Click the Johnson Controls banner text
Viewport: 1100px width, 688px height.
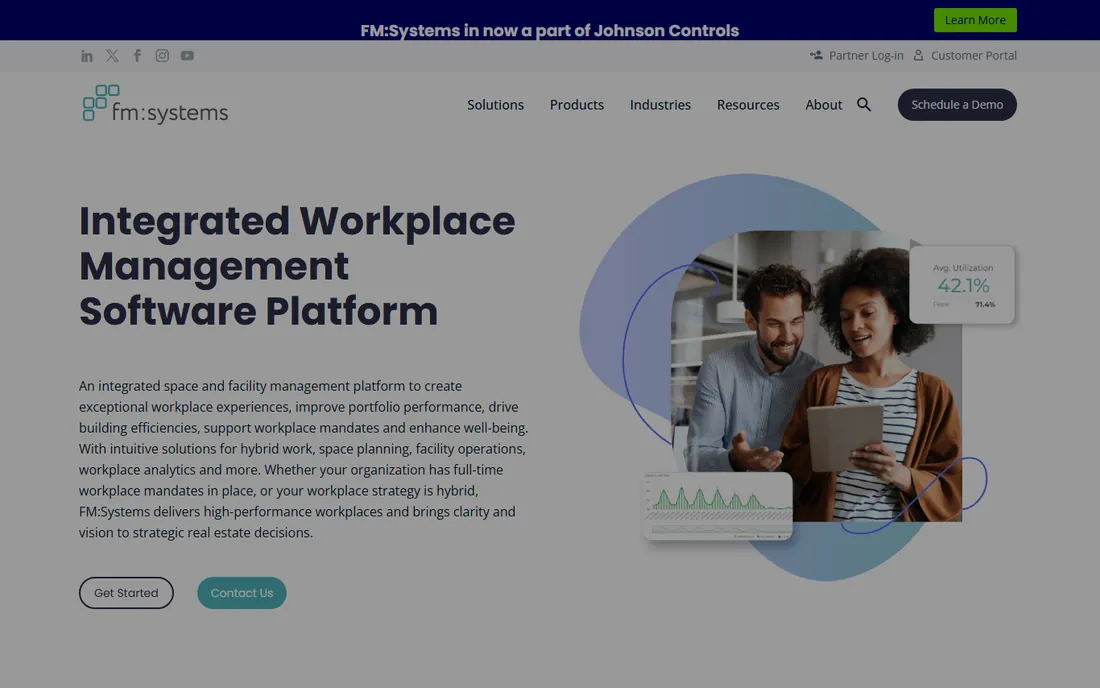[x=549, y=31]
